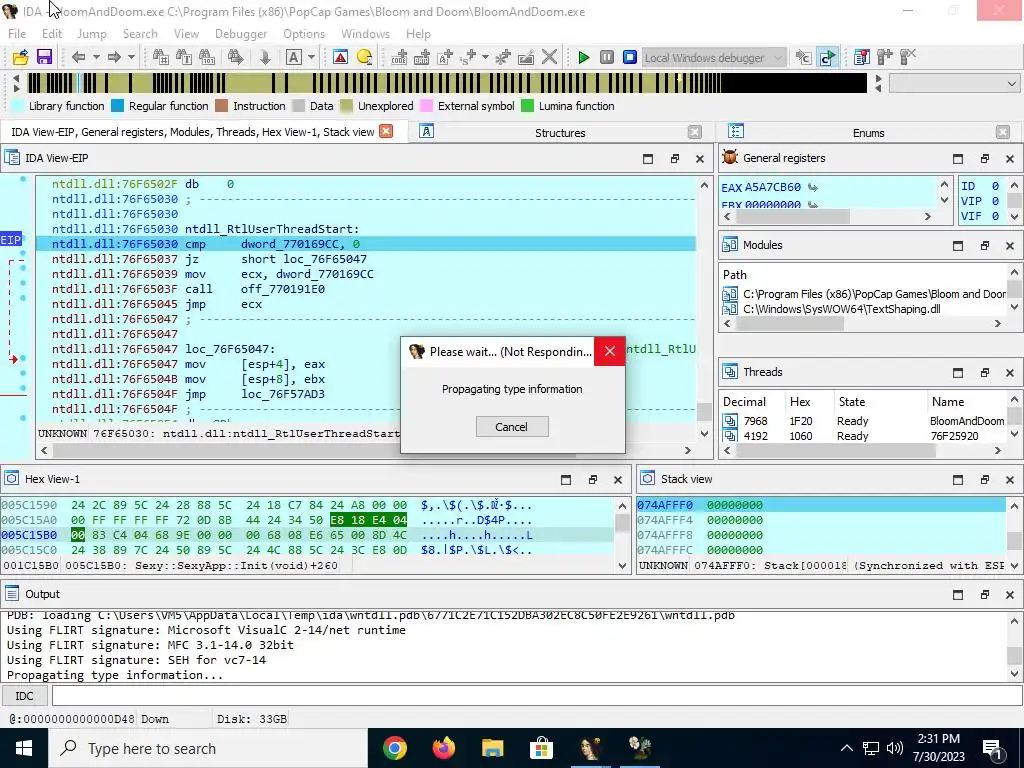Click the 's' string plus icon

click(468, 57)
